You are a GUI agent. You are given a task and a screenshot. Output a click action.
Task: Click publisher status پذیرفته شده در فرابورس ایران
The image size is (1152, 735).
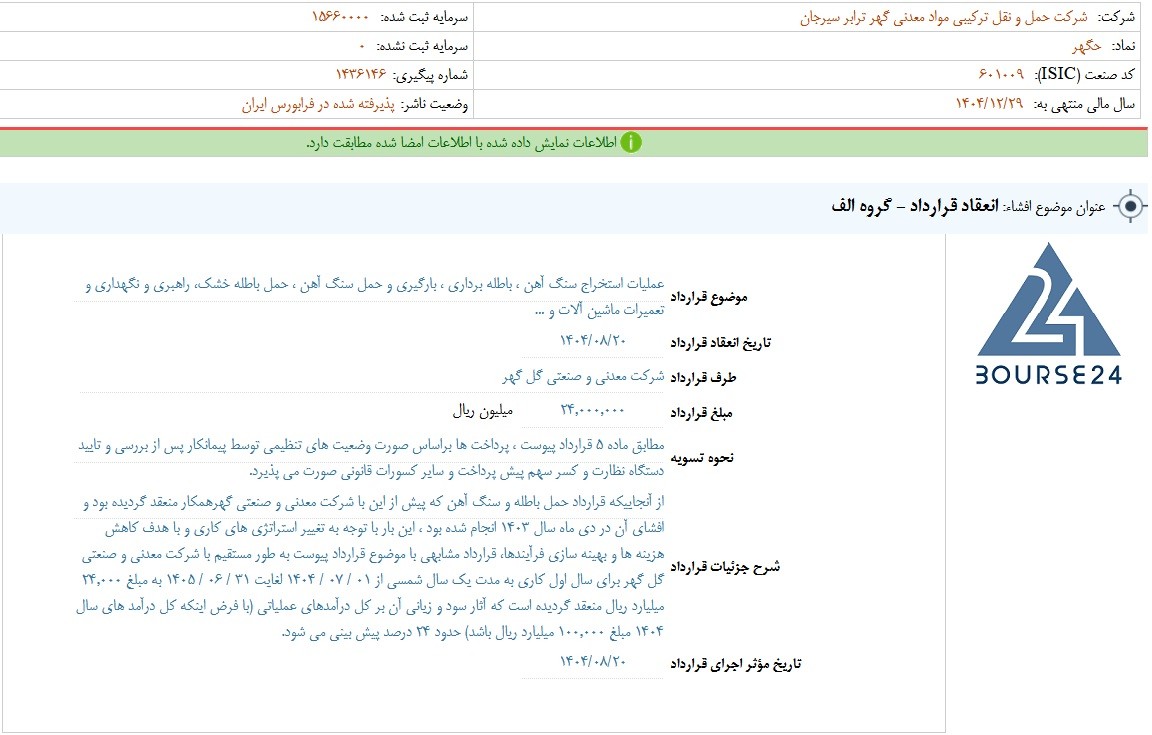click(318, 104)
